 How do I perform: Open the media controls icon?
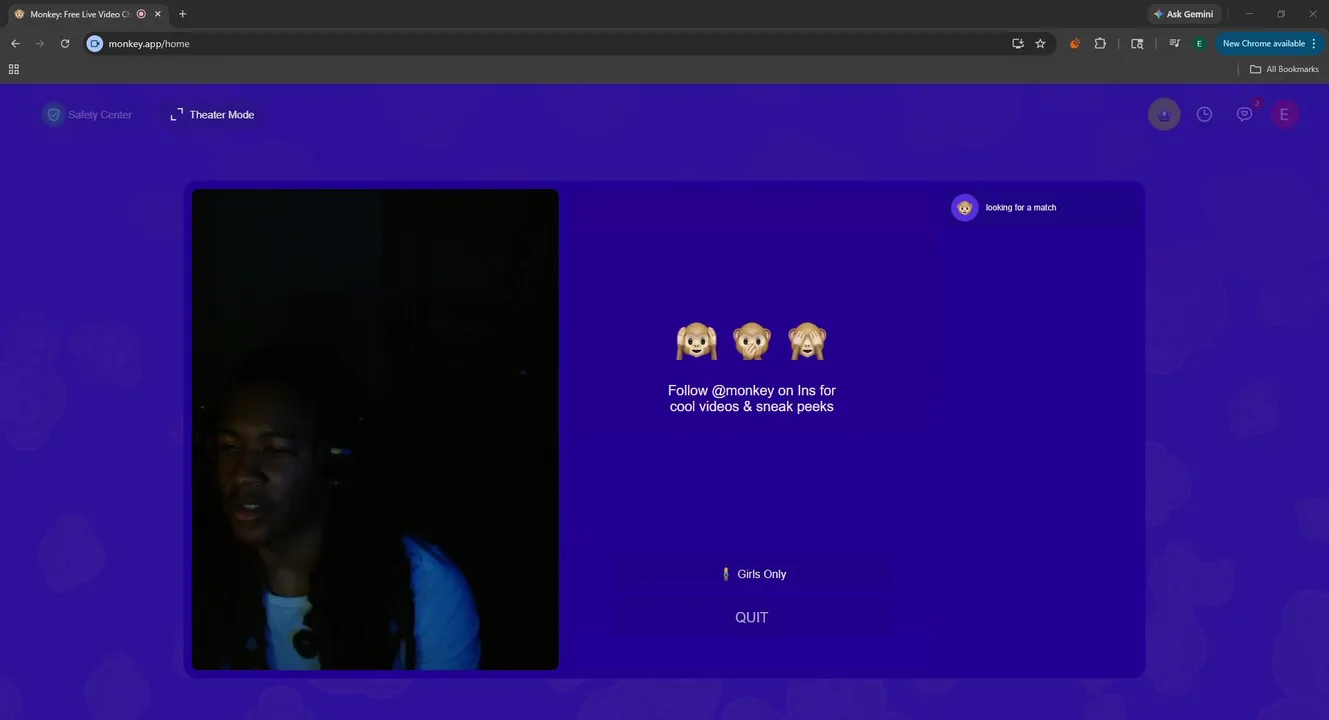click(1174, 44)
